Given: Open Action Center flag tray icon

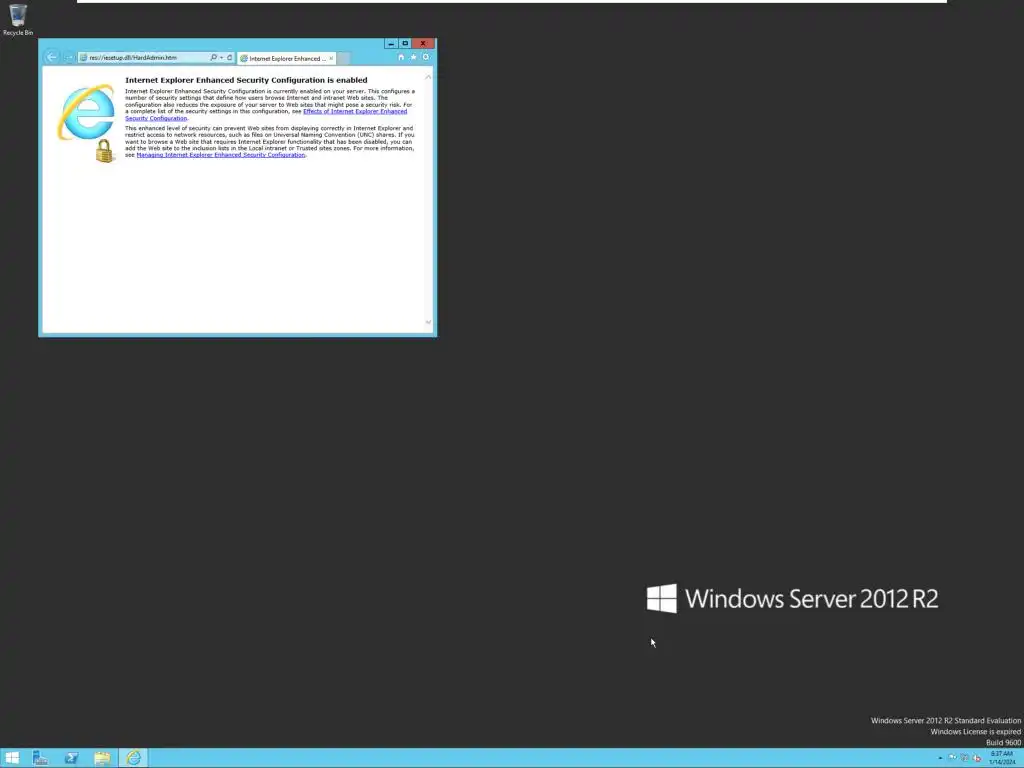Looking at the screenshot, I should click(953, 758).
